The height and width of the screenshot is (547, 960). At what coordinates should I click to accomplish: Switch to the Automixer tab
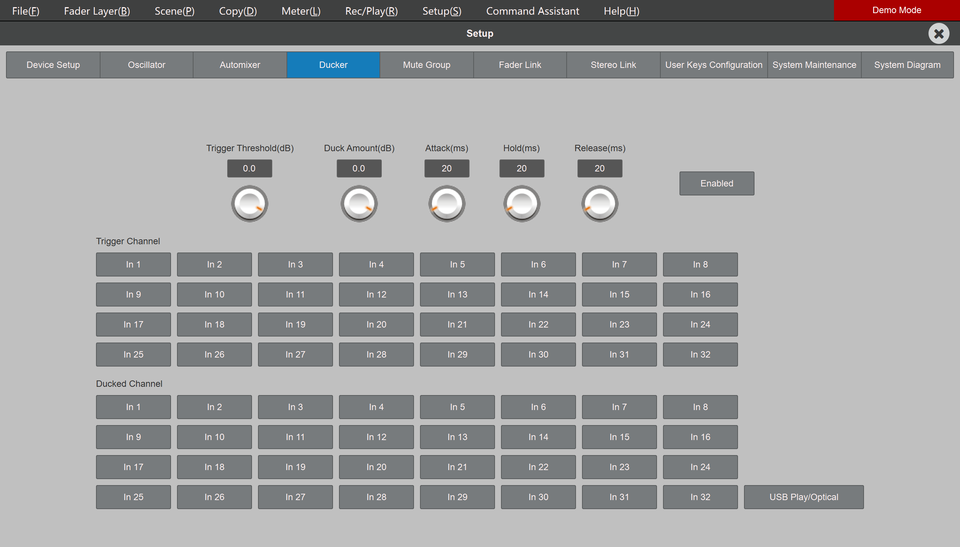point(240,65)
